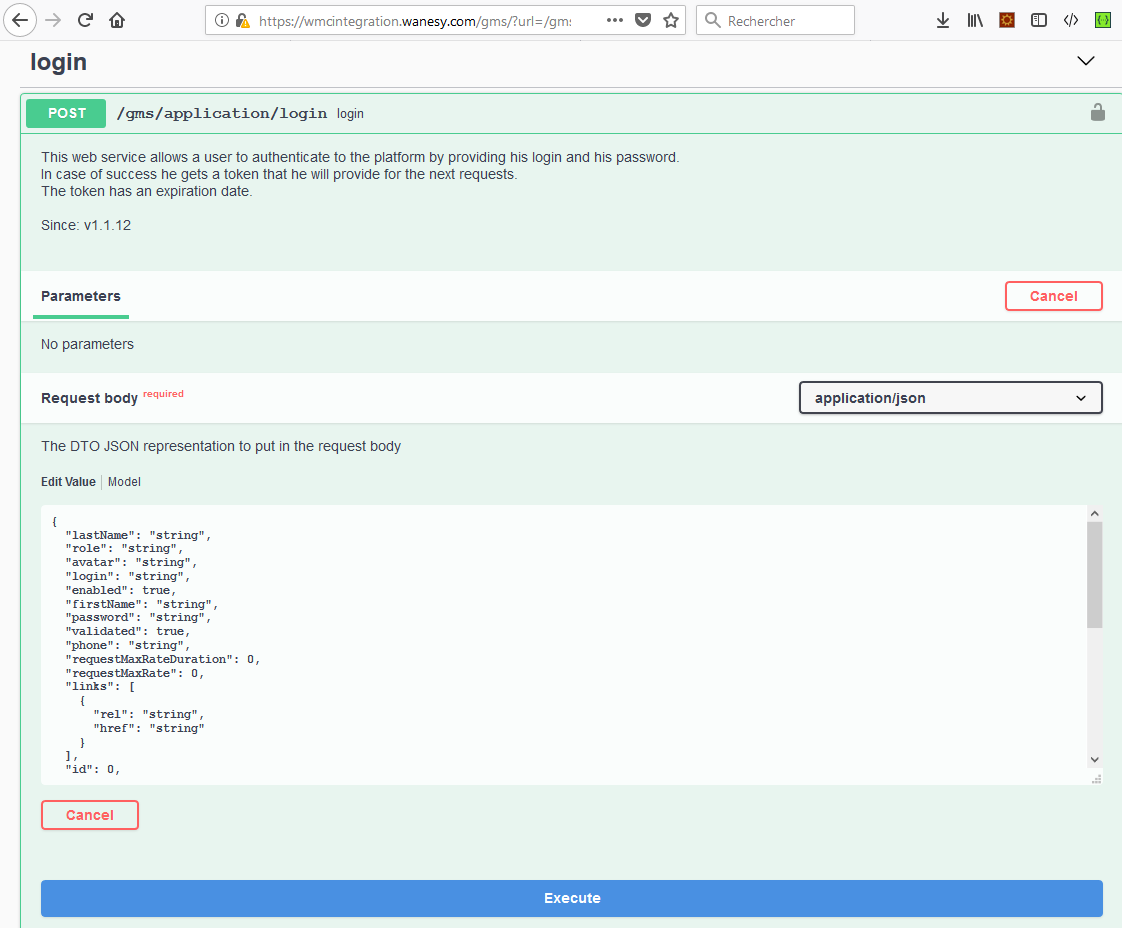Image resolution: width=1122 pixels, height=928 pixels.
Task: Switch to the Model tab
Action: click(x=124, y=482)
